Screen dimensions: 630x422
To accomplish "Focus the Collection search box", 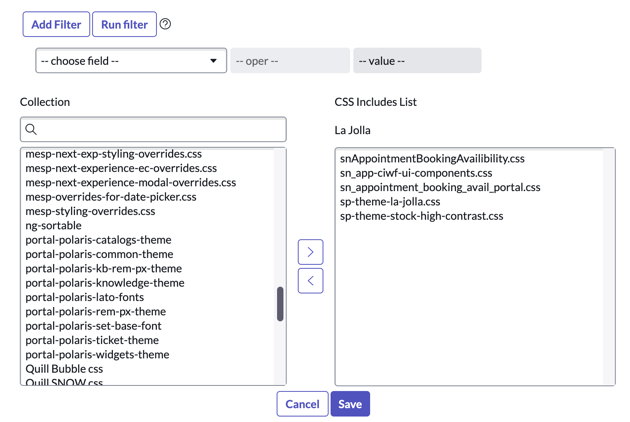I will [153, 129].
